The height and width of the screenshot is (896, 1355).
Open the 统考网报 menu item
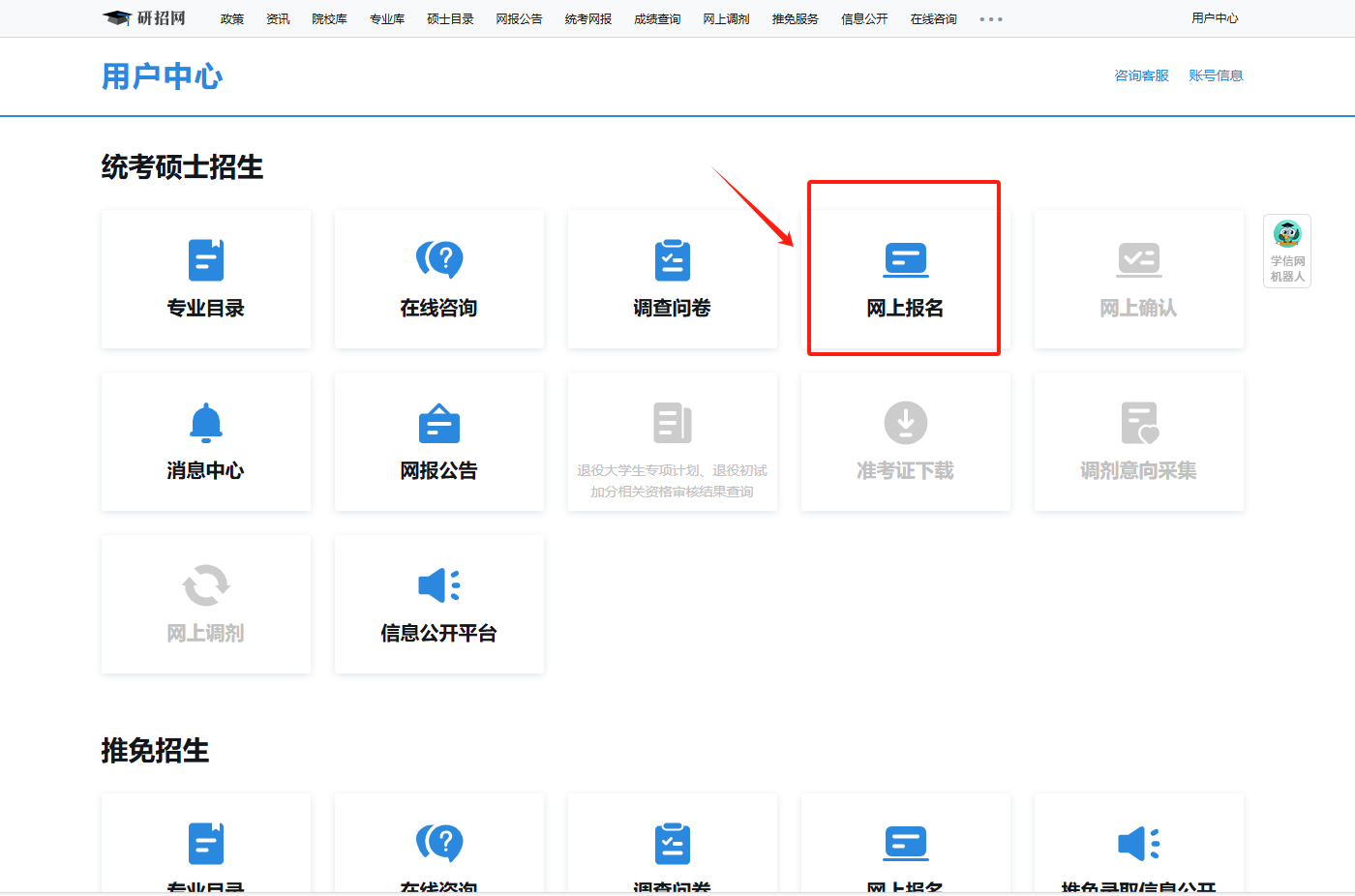[x=588, y=18]
